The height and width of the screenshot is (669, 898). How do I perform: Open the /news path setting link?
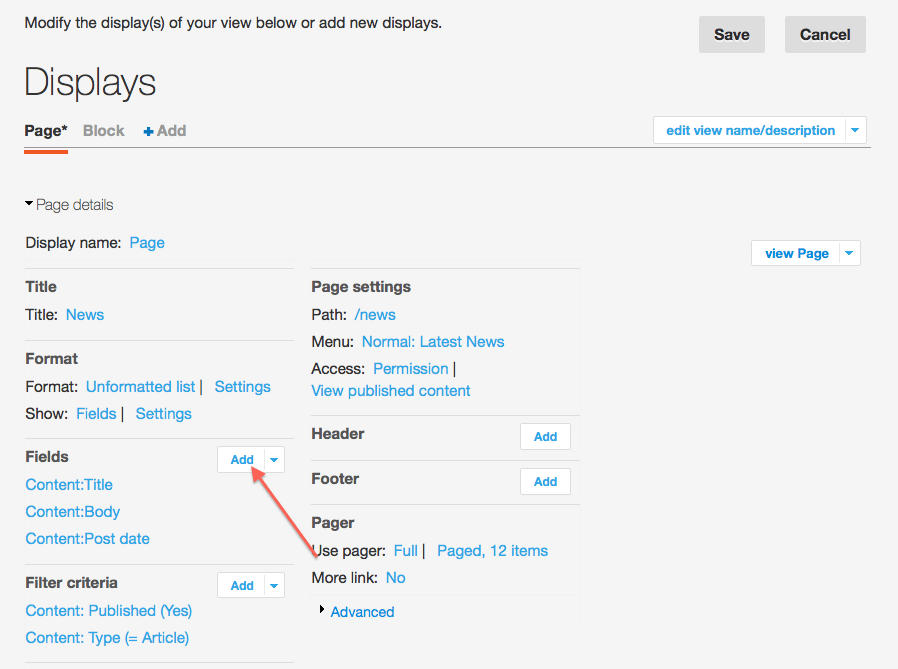(375, 314)
